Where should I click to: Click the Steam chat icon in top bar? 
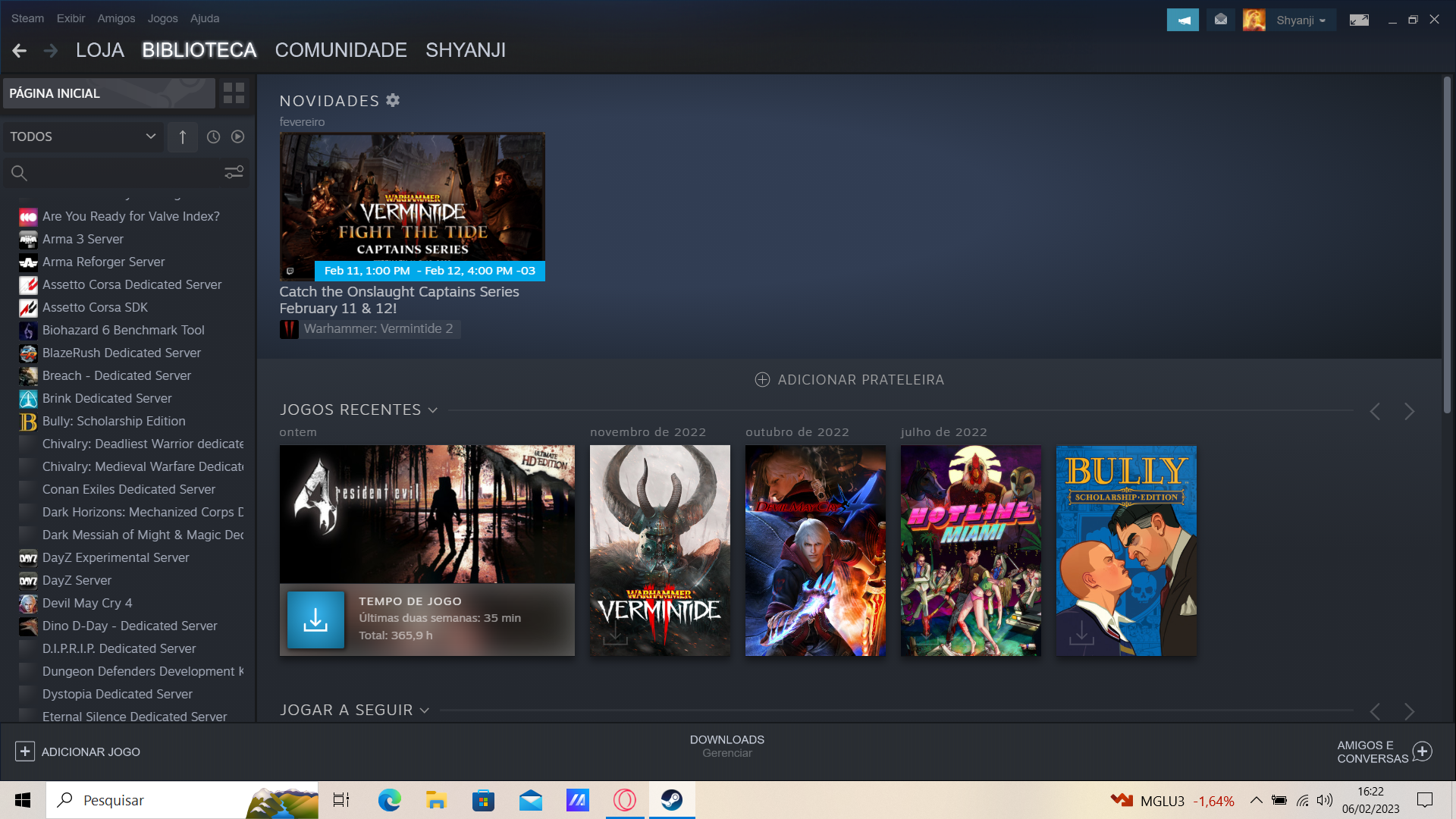pyautogui.click(x=1220, y=18)
